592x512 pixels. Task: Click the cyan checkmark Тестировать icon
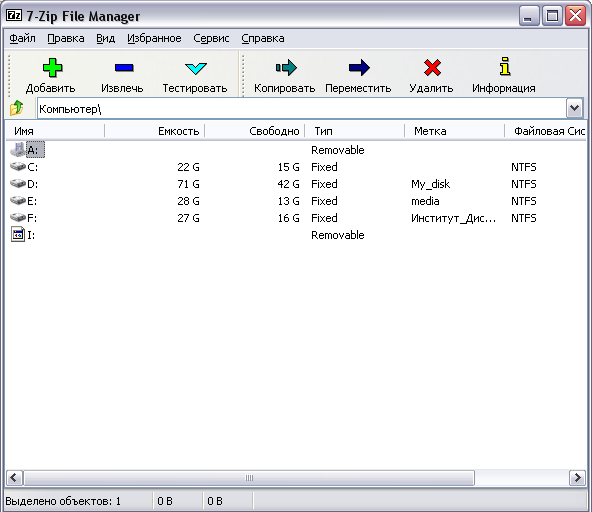(196, 68)
